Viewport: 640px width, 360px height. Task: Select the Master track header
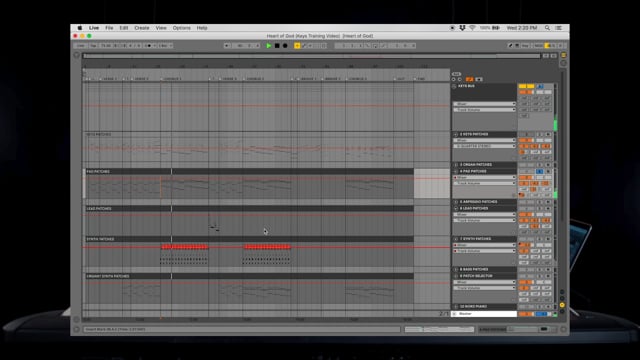click(x=484, y=314)
